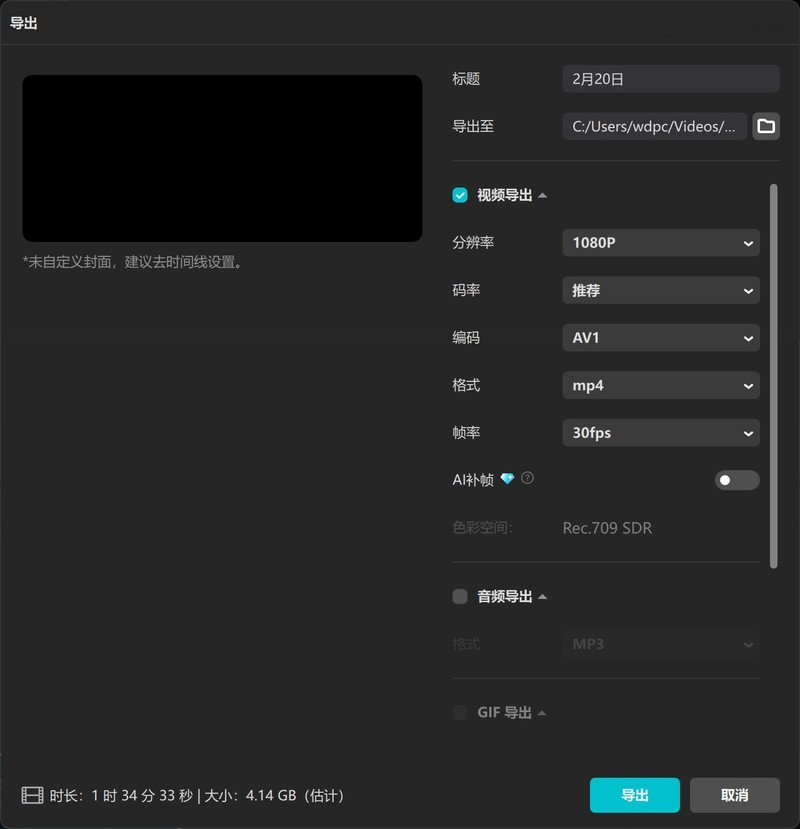Enable the GIF 导出 checkbox
The width and height of the screenshot is (800, 829).
tap(460, 712)
